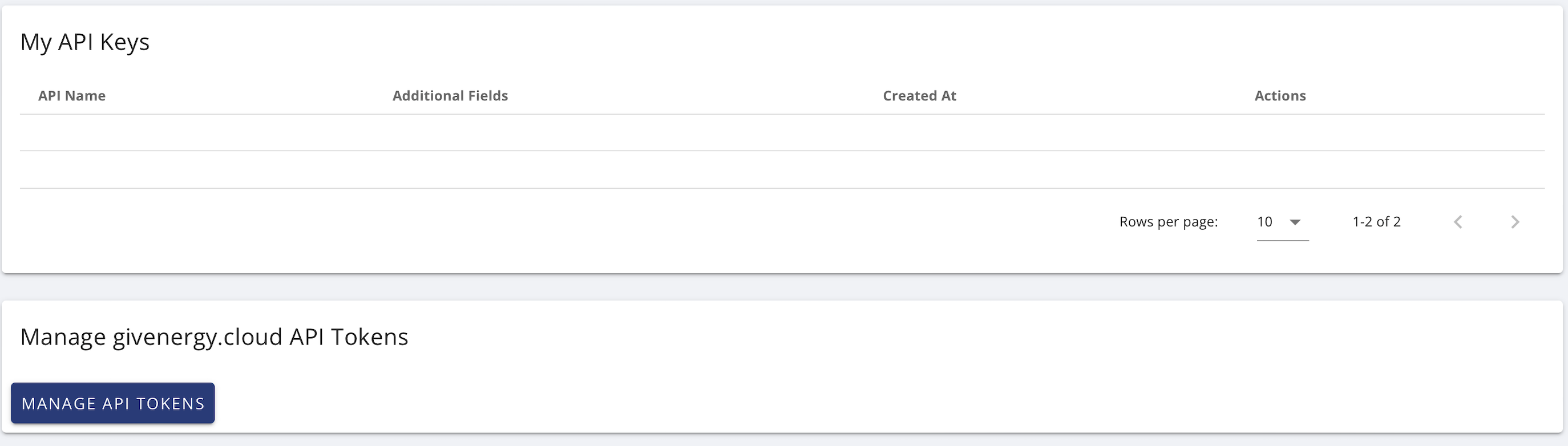Click second row's cell under Created At

tap(1059, 170)
